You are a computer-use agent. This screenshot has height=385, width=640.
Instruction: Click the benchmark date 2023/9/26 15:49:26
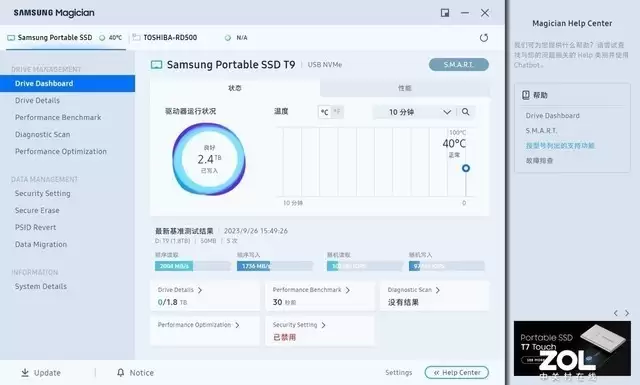pos(256,231)
